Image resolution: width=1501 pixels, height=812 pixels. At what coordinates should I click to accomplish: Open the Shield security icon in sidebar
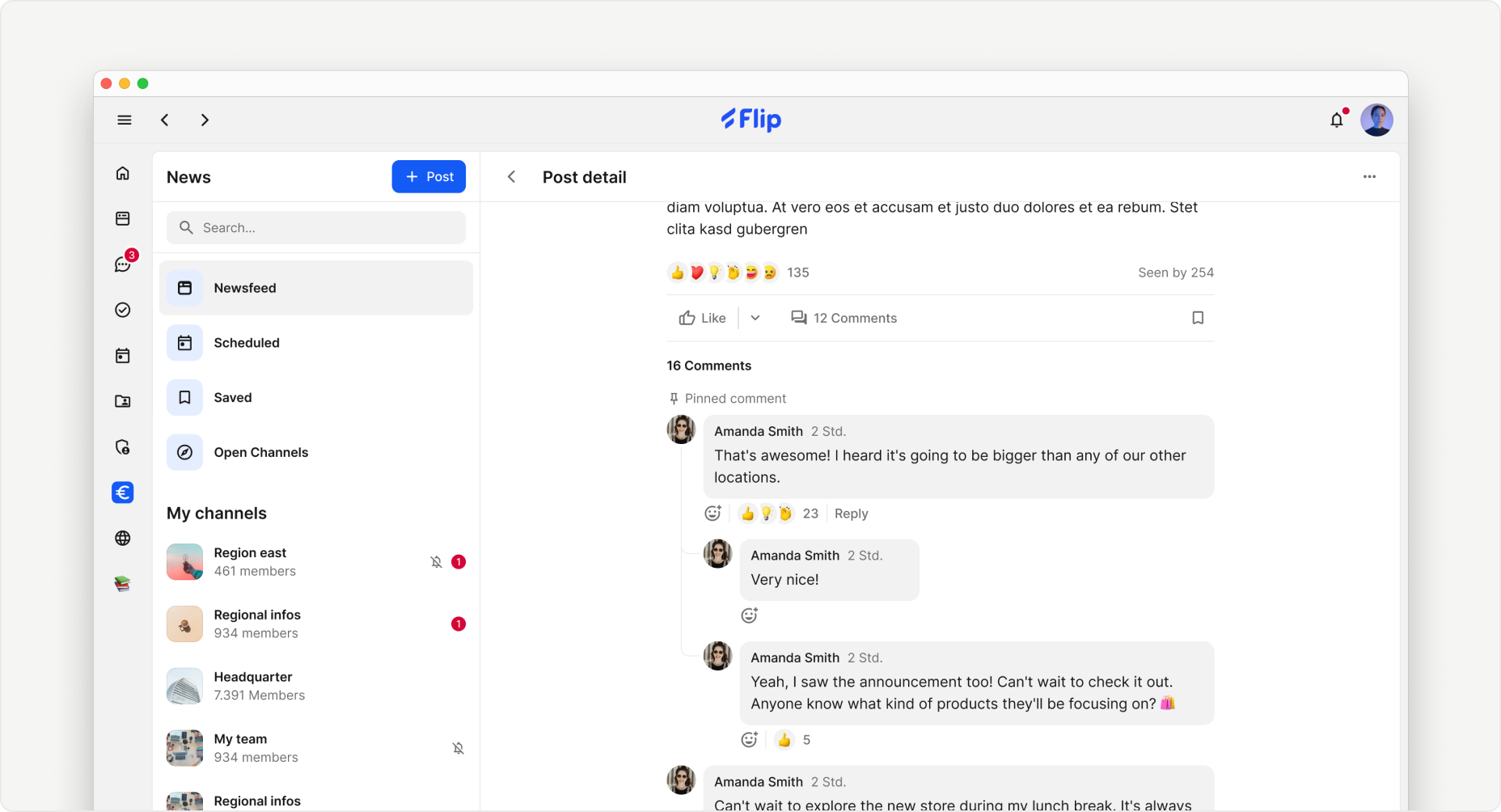[122, 446]
